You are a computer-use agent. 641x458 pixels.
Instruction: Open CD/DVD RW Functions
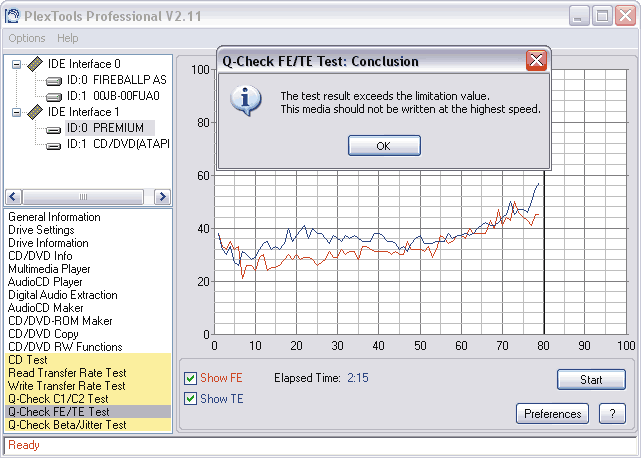click(65, 347)
